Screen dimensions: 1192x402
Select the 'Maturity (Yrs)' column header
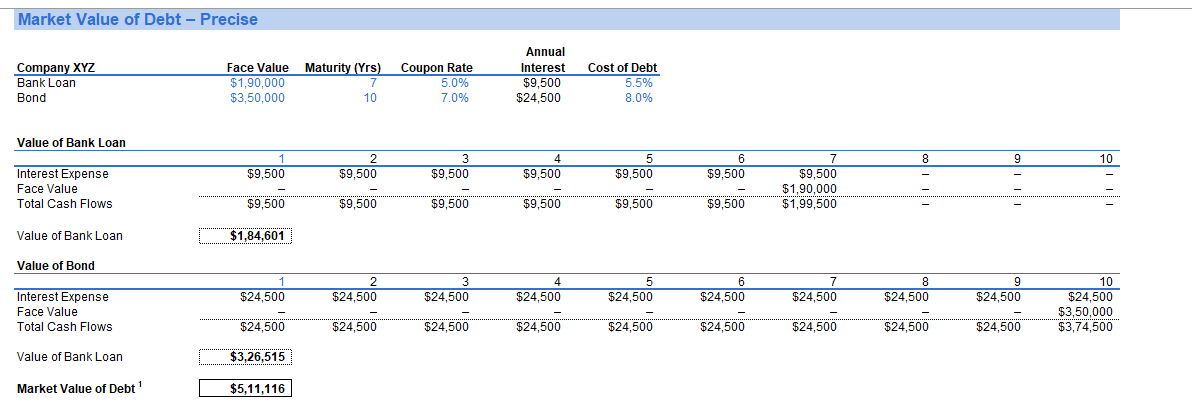coord(343,68)
